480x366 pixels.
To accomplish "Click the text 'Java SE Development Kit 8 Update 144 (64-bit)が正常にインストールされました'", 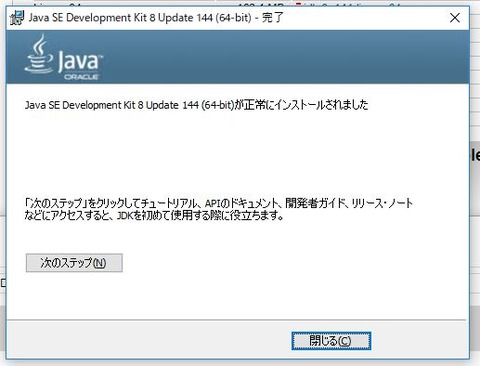I will click(x=197, y=105).
